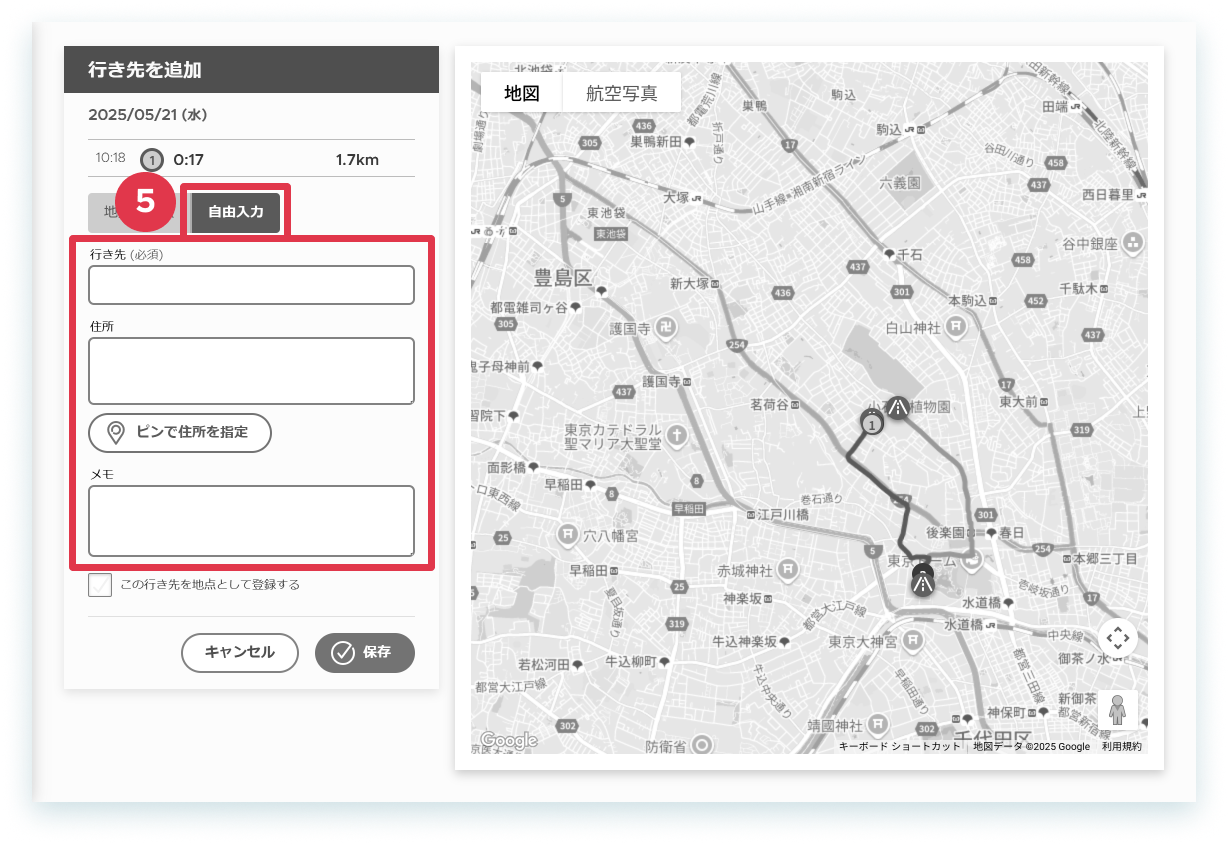This screenshot has height=844, width=1228.
Task: Click the 住所 address text area
Action: (x=251, y=371)
